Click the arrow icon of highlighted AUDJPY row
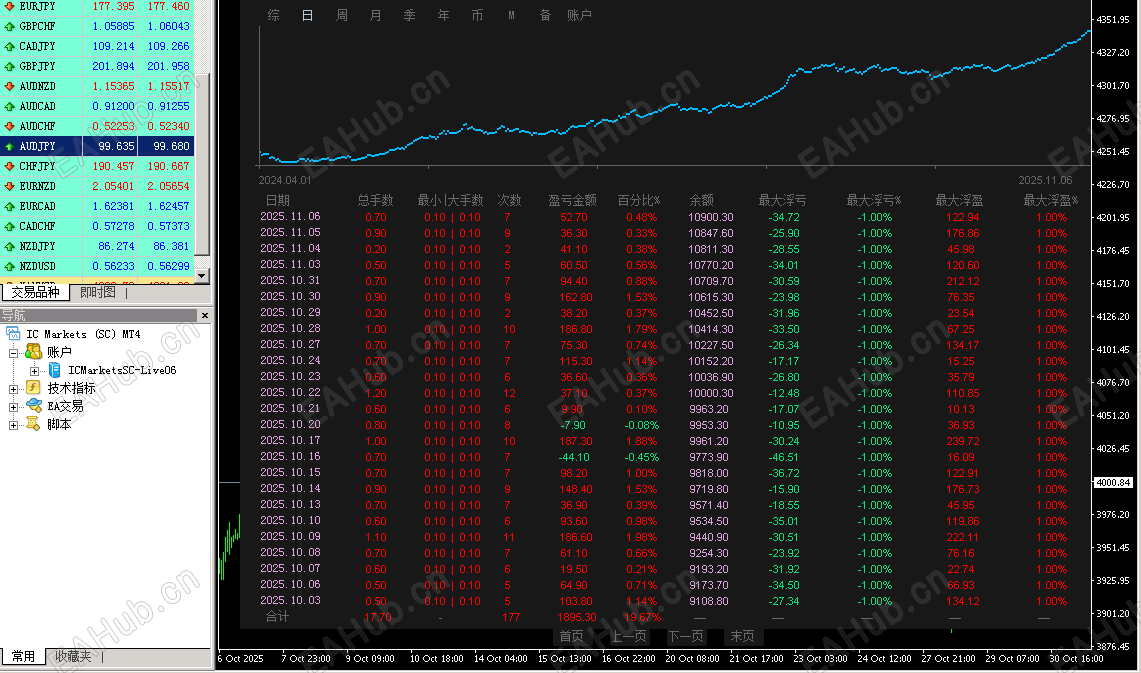This screenshot has width=1141, height=673. pyautogui.click(x=9, y=146)
